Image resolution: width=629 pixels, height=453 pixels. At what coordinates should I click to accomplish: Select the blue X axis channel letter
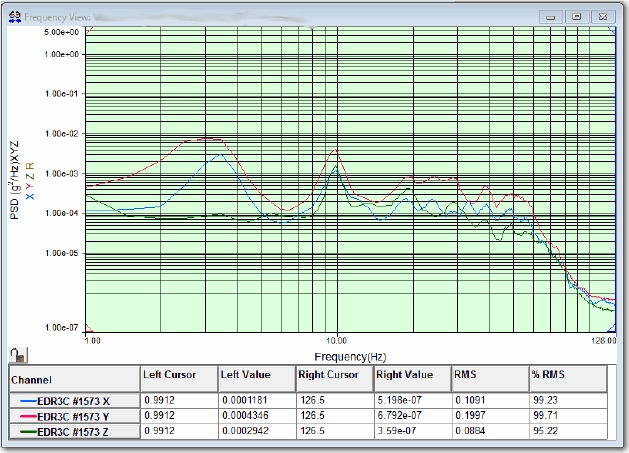click(x=30, y=197)
